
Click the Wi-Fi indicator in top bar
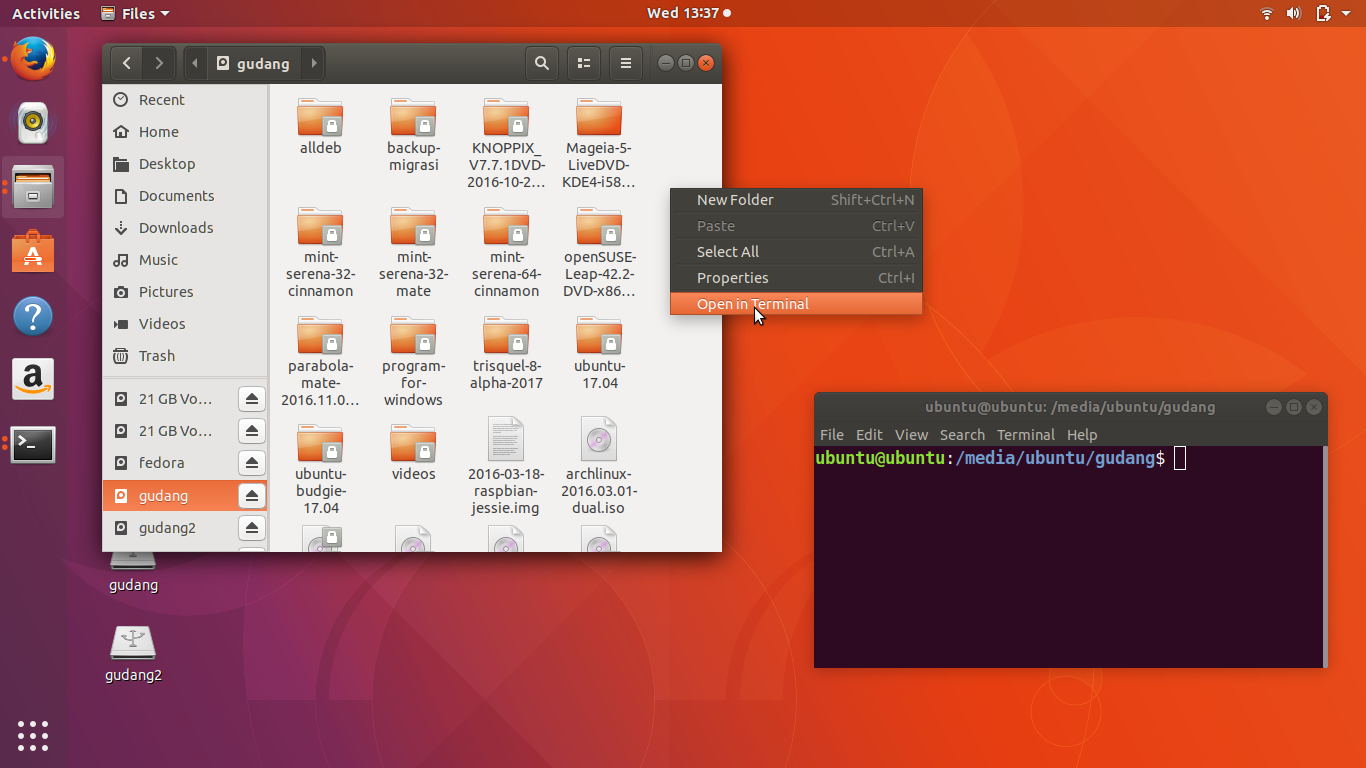(x=1267, y=13)
